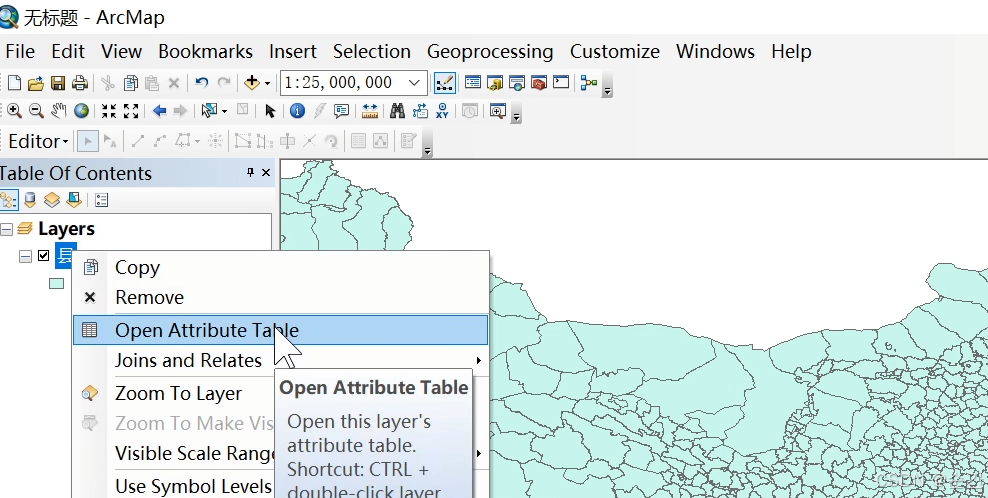Open the Editor dropdown menu
The width and height of the screenshot is (988, 498).
click(x=38, y=141)
